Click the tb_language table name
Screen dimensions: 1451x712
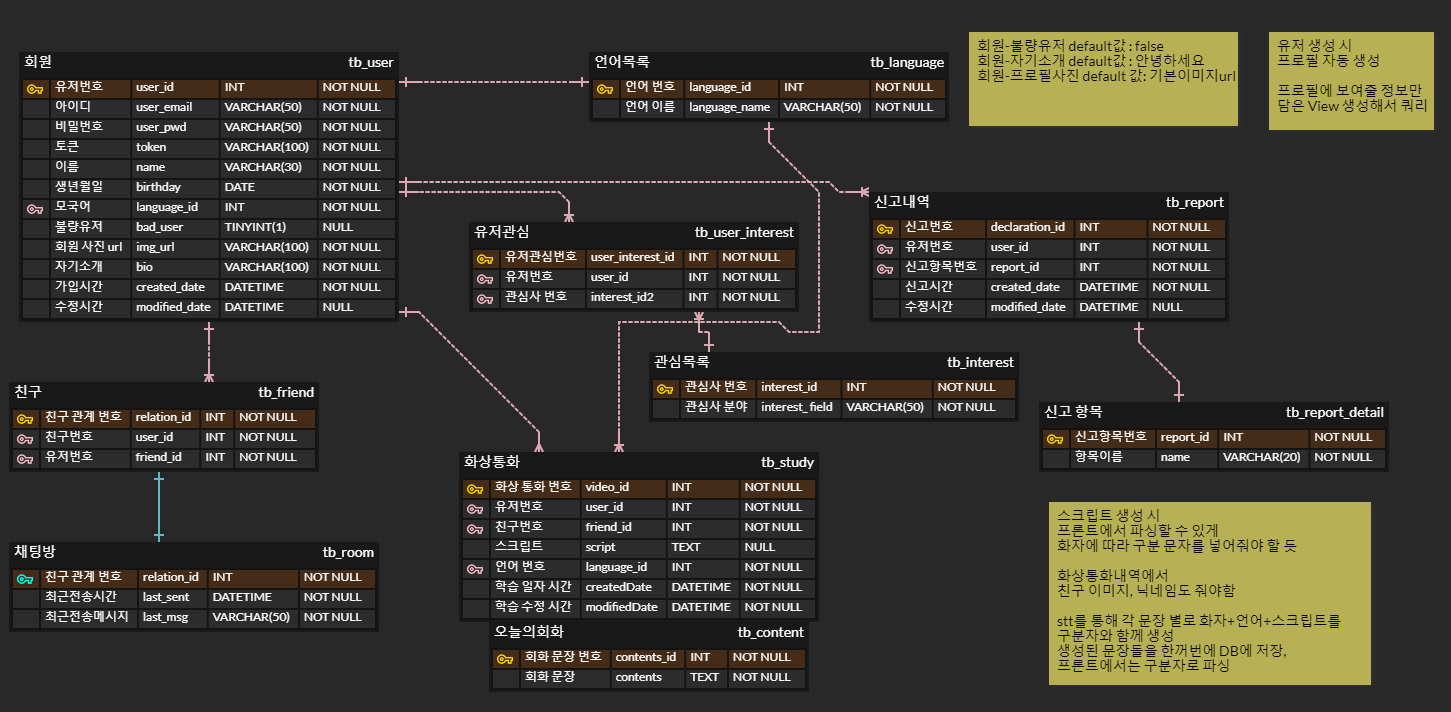(907, 62)
